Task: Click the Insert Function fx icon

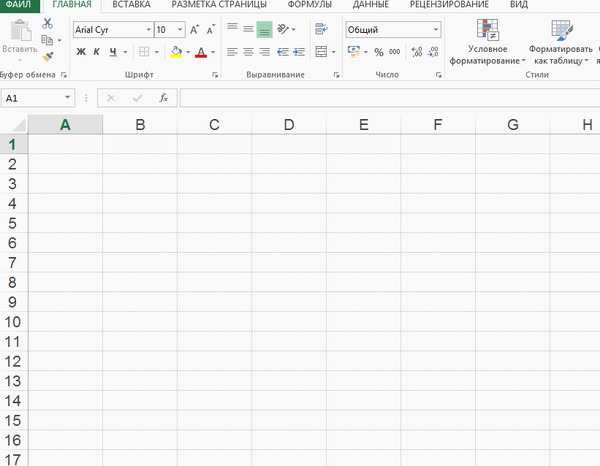Action: pos(163,98)
